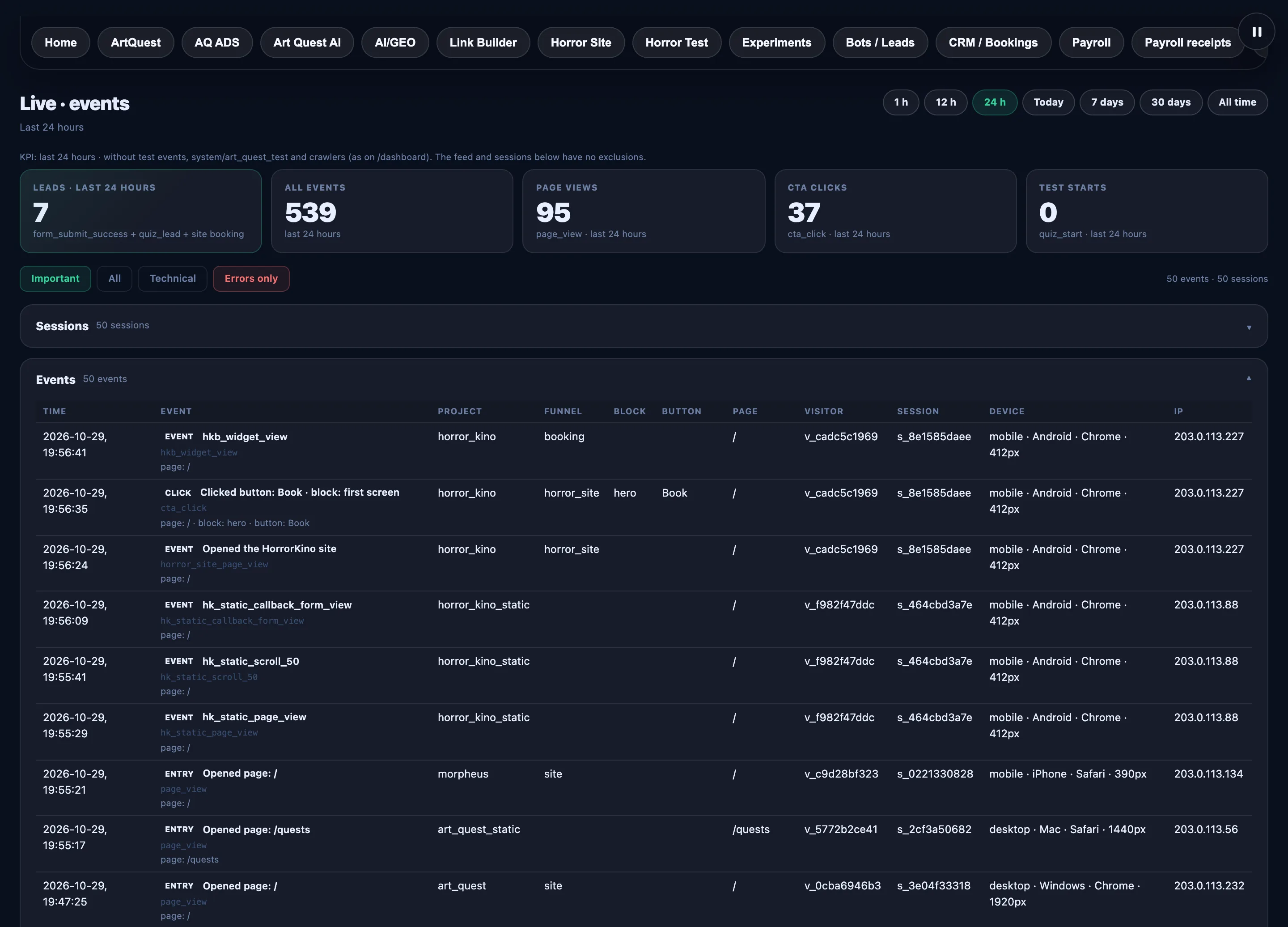
Task: Filter events by Technical
Action: [x=173, y=279]
